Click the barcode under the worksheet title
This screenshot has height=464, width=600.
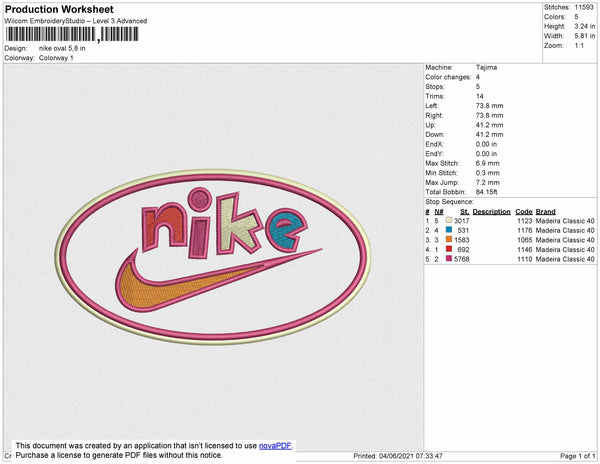pyautogui.click(x=72, y=34)
